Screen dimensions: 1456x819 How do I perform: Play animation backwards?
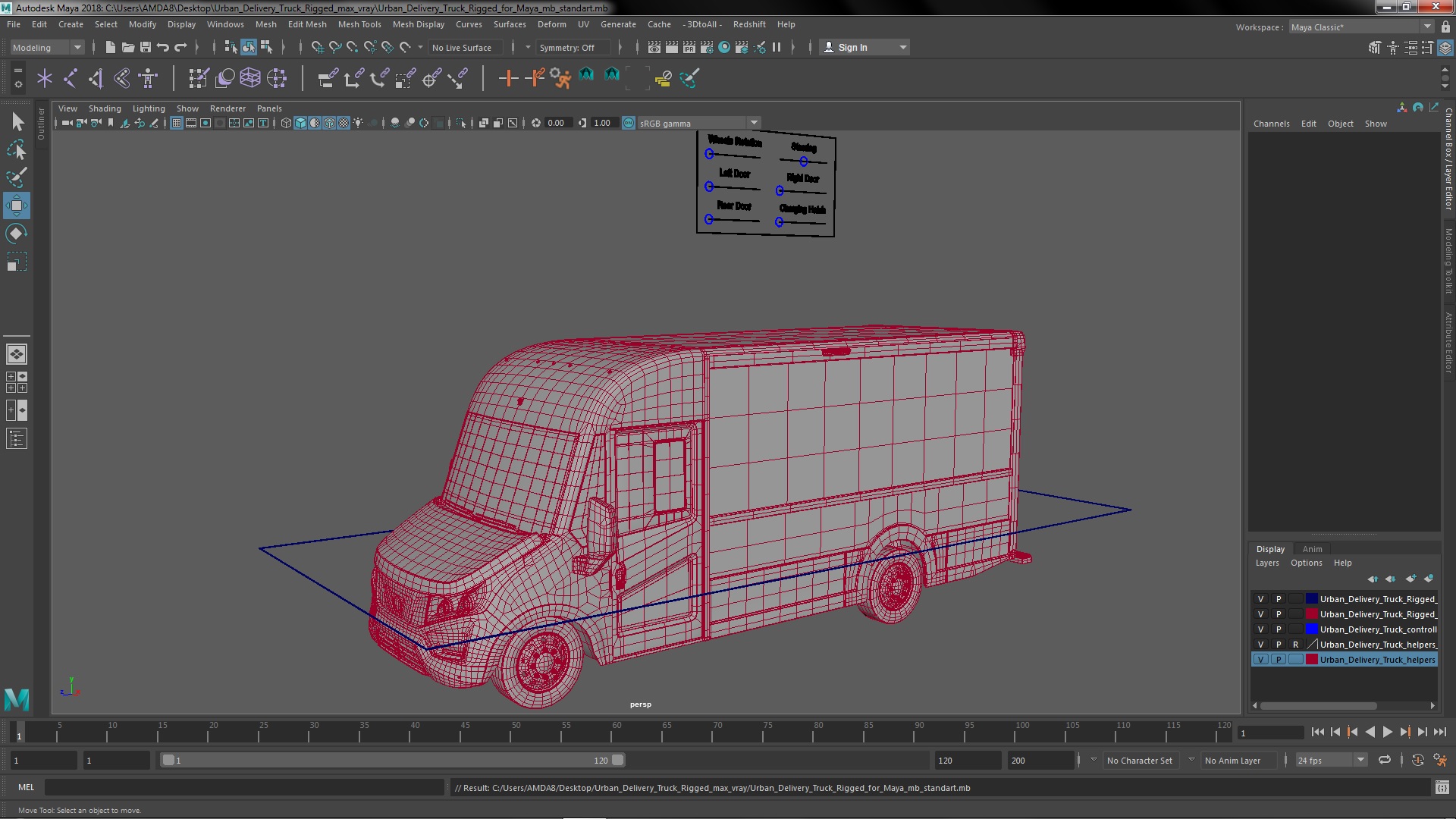tap(1370, 732)
